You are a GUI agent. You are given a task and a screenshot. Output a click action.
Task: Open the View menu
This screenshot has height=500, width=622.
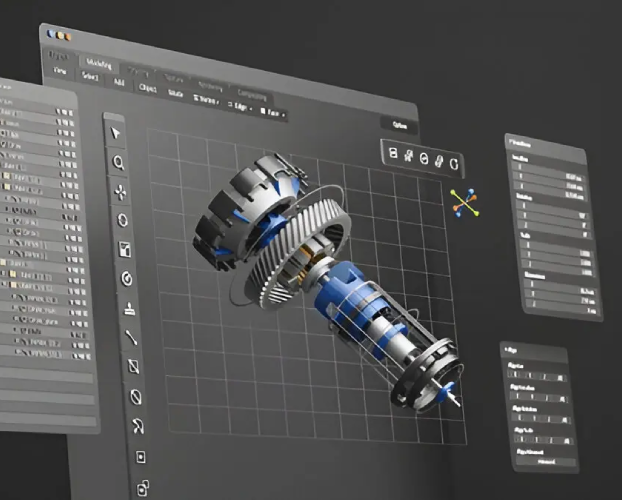tap(60, 71)
